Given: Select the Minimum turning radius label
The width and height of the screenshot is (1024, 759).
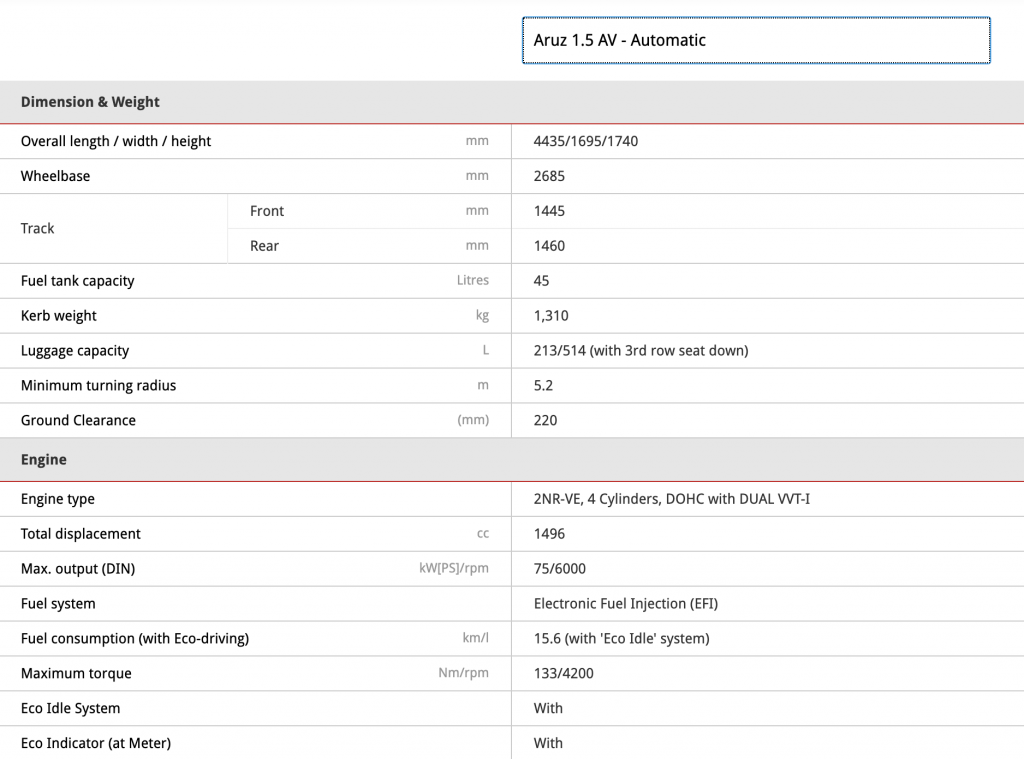Looking at the screenshot, I should click(x=98, y=386).
